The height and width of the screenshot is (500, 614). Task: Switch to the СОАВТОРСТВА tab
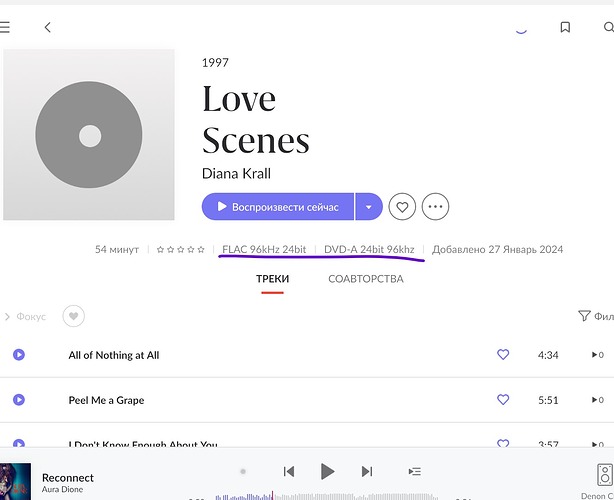(x=365, y=279)
